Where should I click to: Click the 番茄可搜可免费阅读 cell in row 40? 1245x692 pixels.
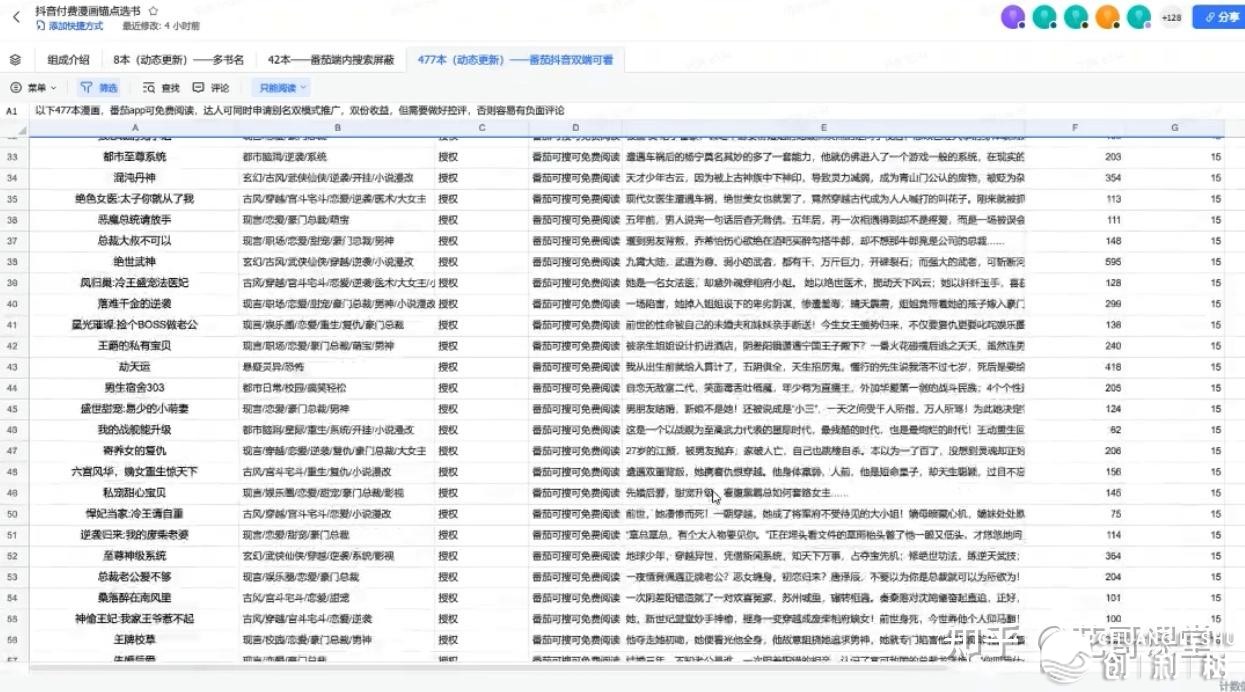point(575,304)
